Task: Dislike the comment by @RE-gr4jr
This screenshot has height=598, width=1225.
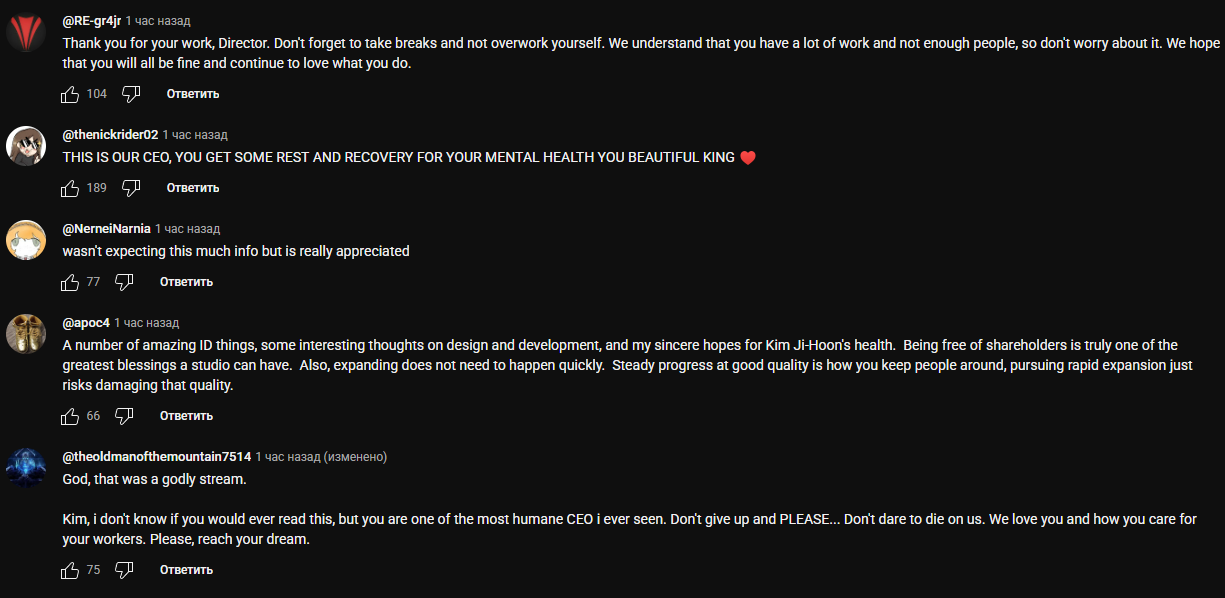Action: pos(131,94)
